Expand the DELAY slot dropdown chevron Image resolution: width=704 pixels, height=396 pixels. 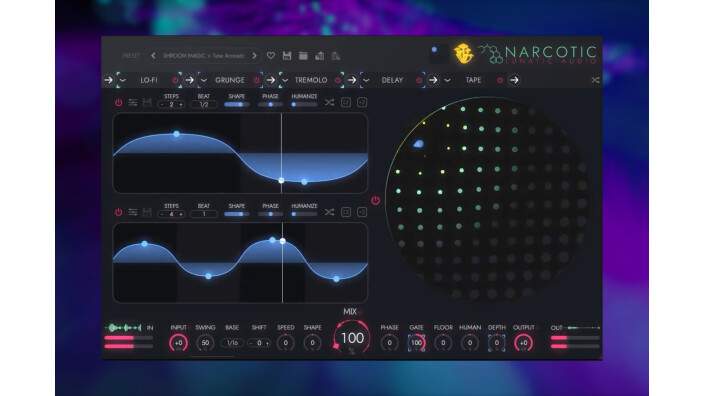[x=366, y=80]
